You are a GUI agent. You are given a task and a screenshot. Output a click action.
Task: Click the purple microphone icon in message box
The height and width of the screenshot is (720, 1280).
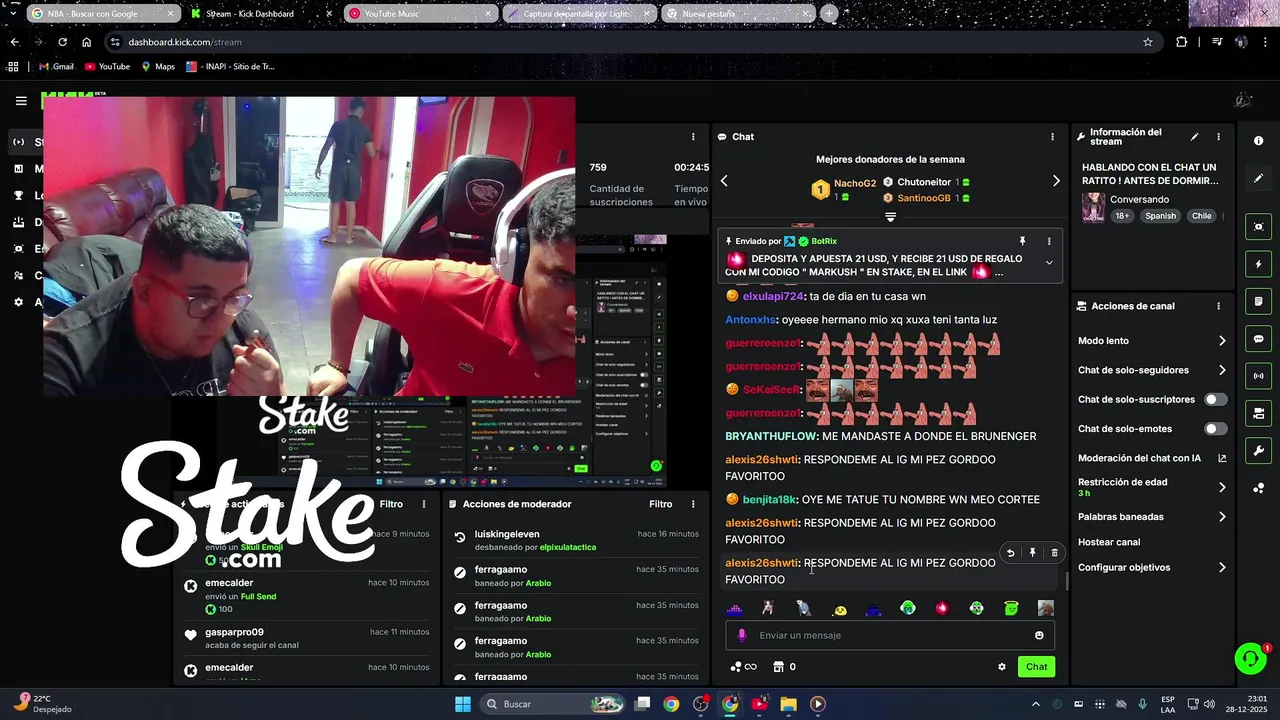741,635
